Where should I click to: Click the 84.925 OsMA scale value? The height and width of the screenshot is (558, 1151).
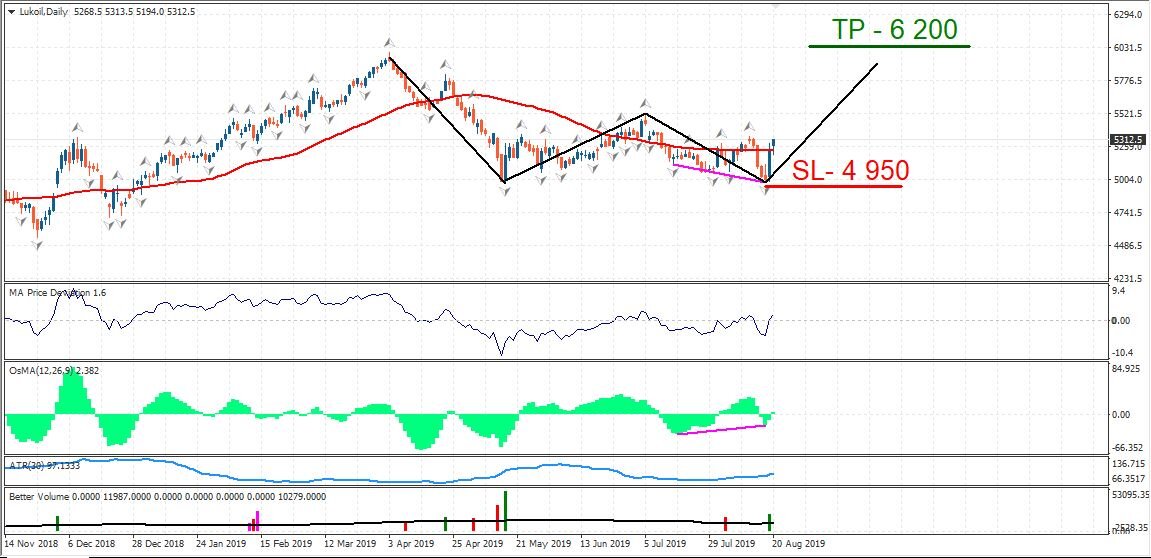(x=1128, y=369)
